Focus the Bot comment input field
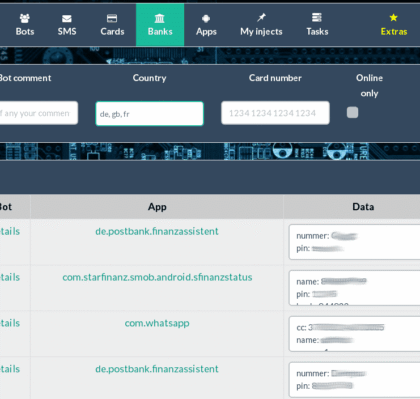 click(38, 113)
